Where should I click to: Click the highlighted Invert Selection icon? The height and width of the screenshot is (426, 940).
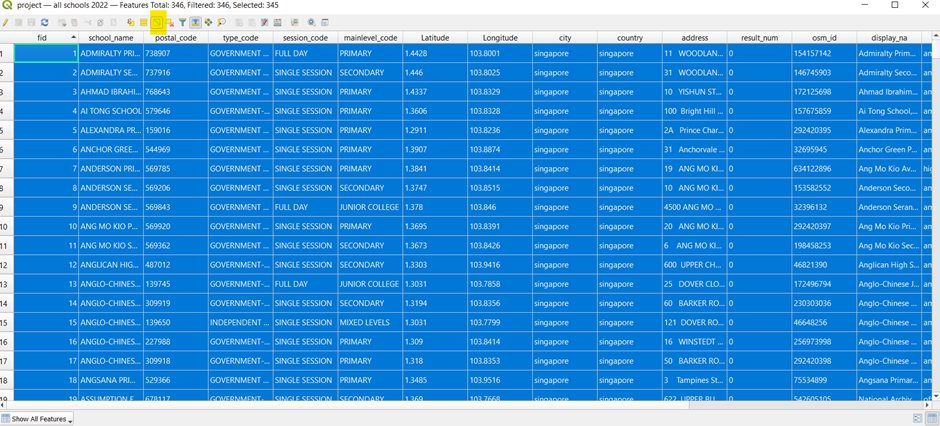[x=157, y=22]
